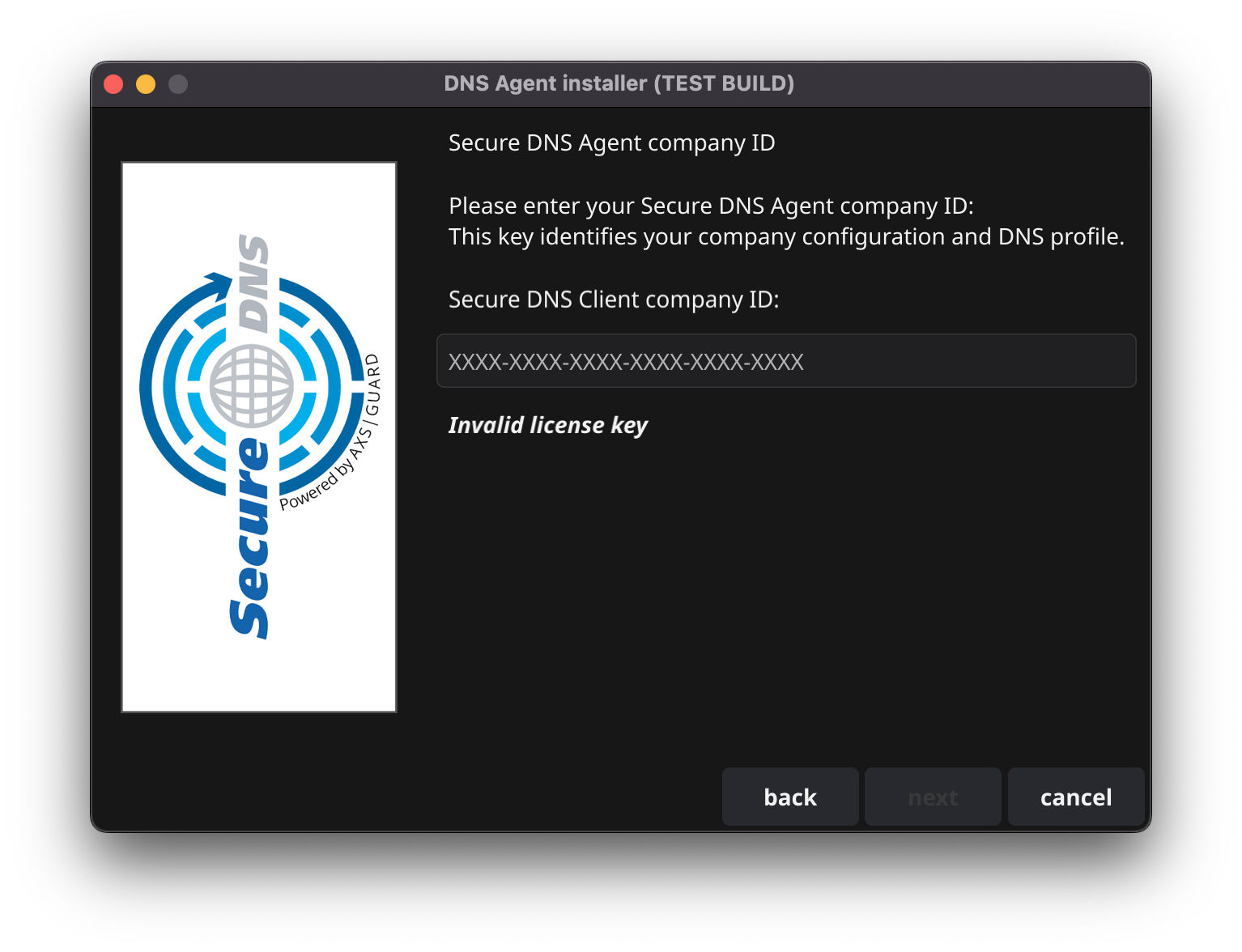Click the back button
This screenshot has width=1242, height=952.
(789, 797)
